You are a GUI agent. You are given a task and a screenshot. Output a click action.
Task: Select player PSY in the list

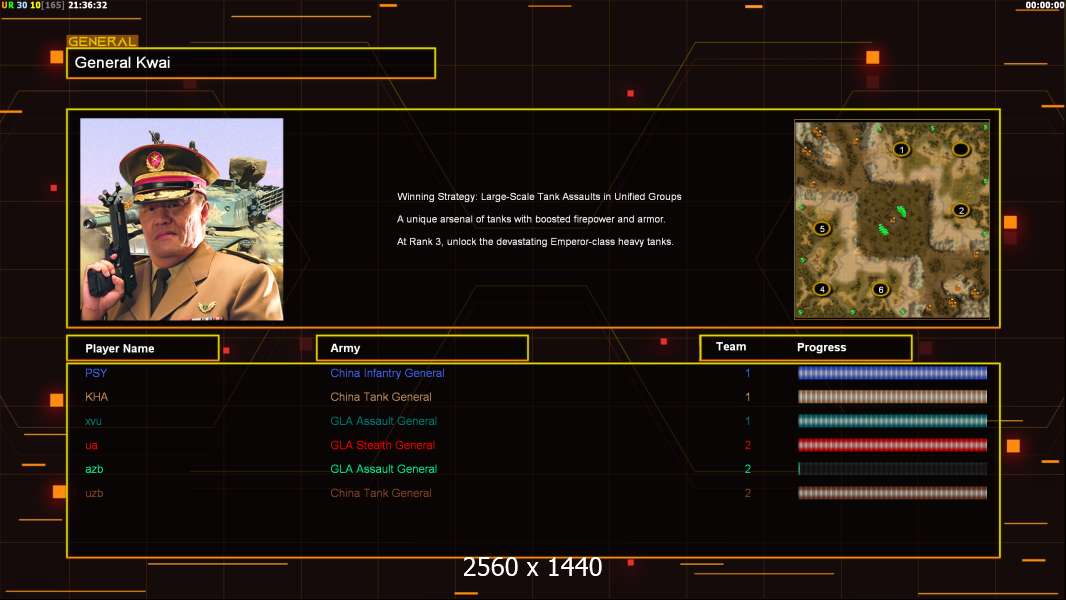[96, 373]
